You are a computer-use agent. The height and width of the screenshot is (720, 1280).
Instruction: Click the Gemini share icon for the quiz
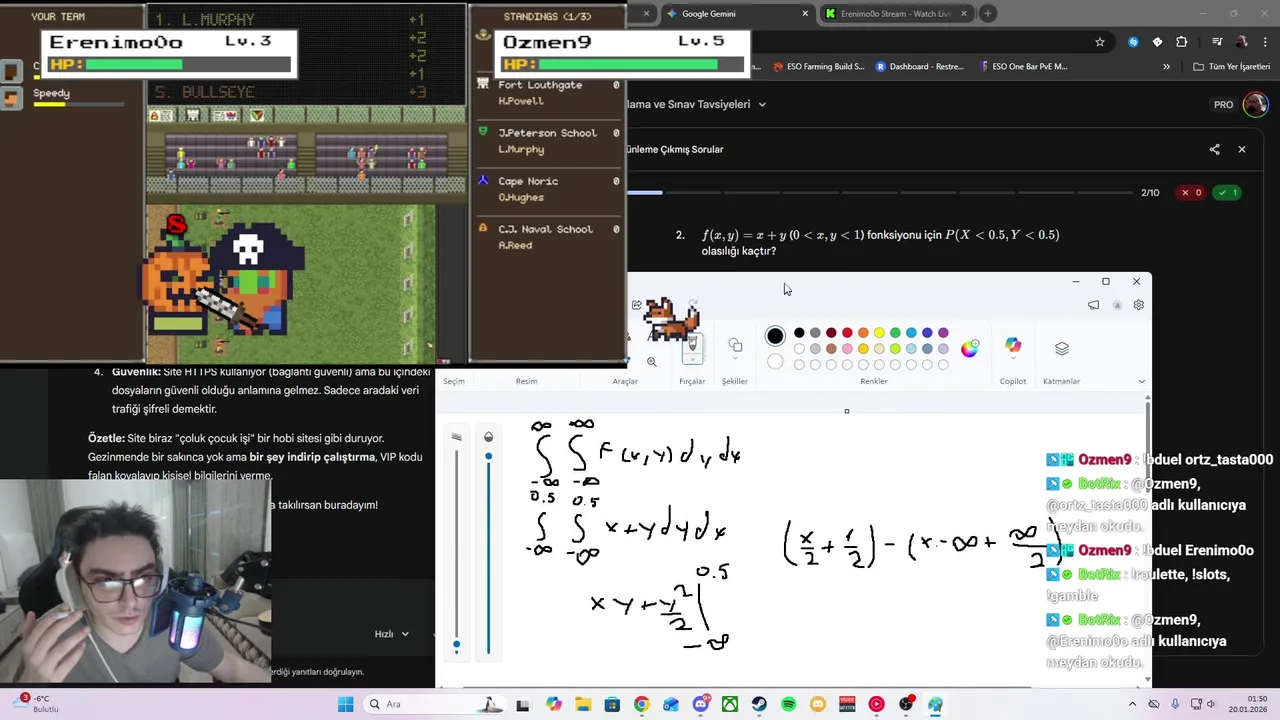click(x=1214, y=149)
